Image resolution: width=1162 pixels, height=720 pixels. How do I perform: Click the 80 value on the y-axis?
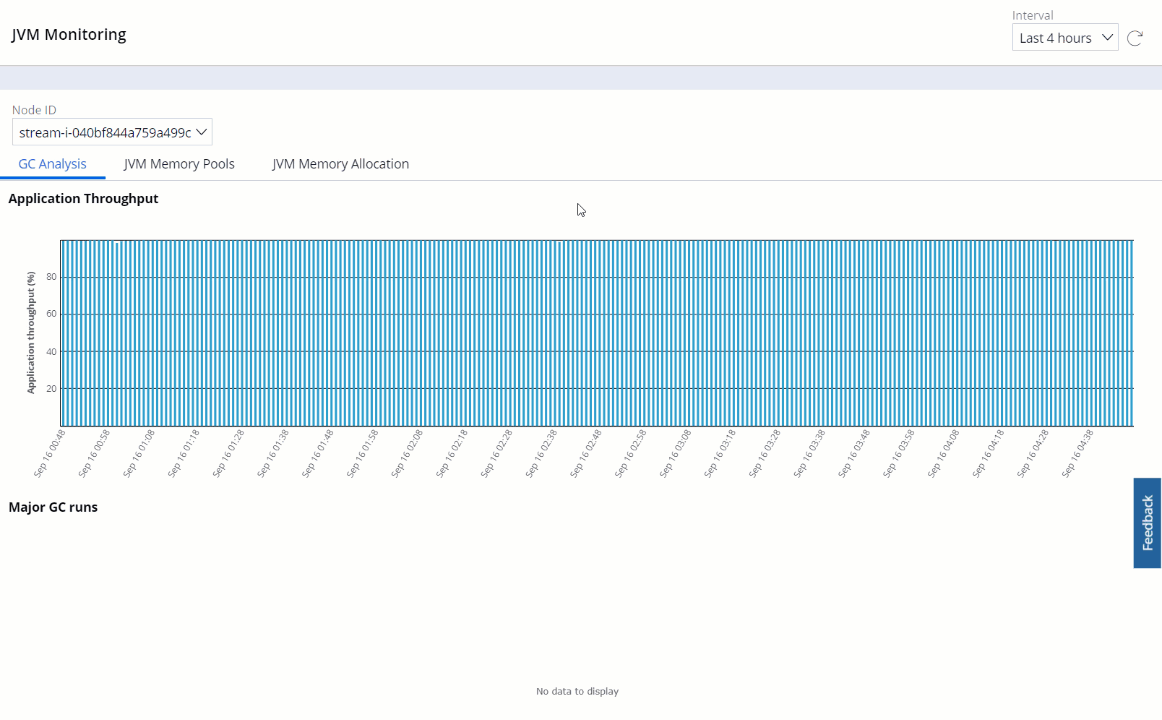click(x=51, y=277)
